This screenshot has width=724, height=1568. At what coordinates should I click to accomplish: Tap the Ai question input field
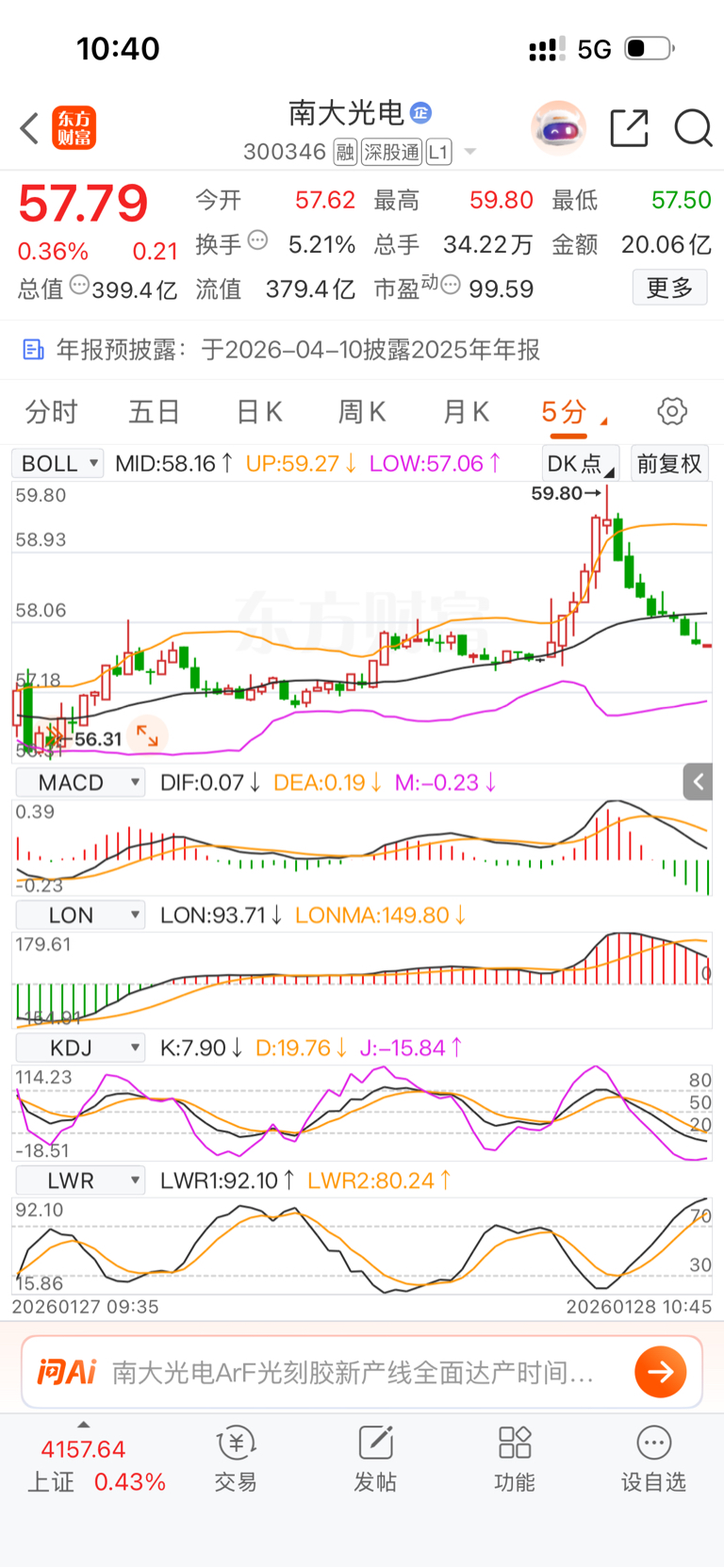(354, 1372)
